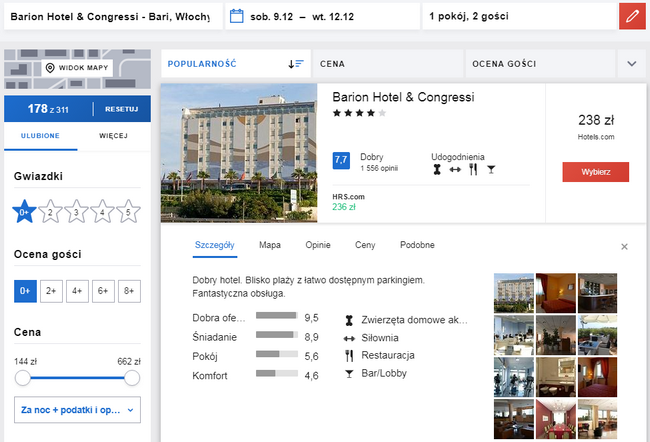650x442 pixels.
Task: Click the calendar icon beside the dates
Action: [237, 16]
